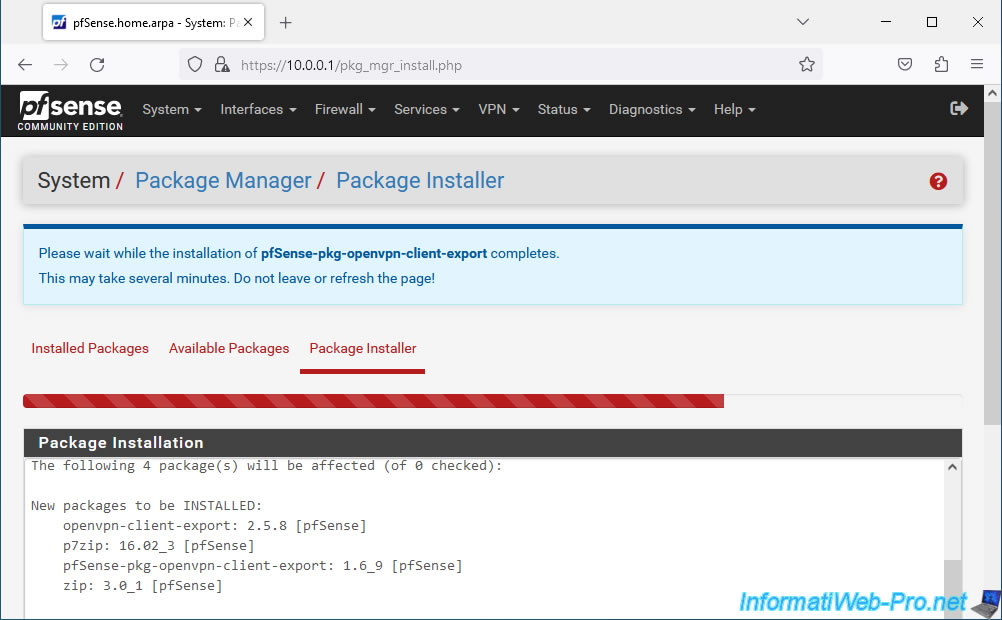1002x620 pixels.
Task: Open the System dropdown menu
Action: (172, 109)
